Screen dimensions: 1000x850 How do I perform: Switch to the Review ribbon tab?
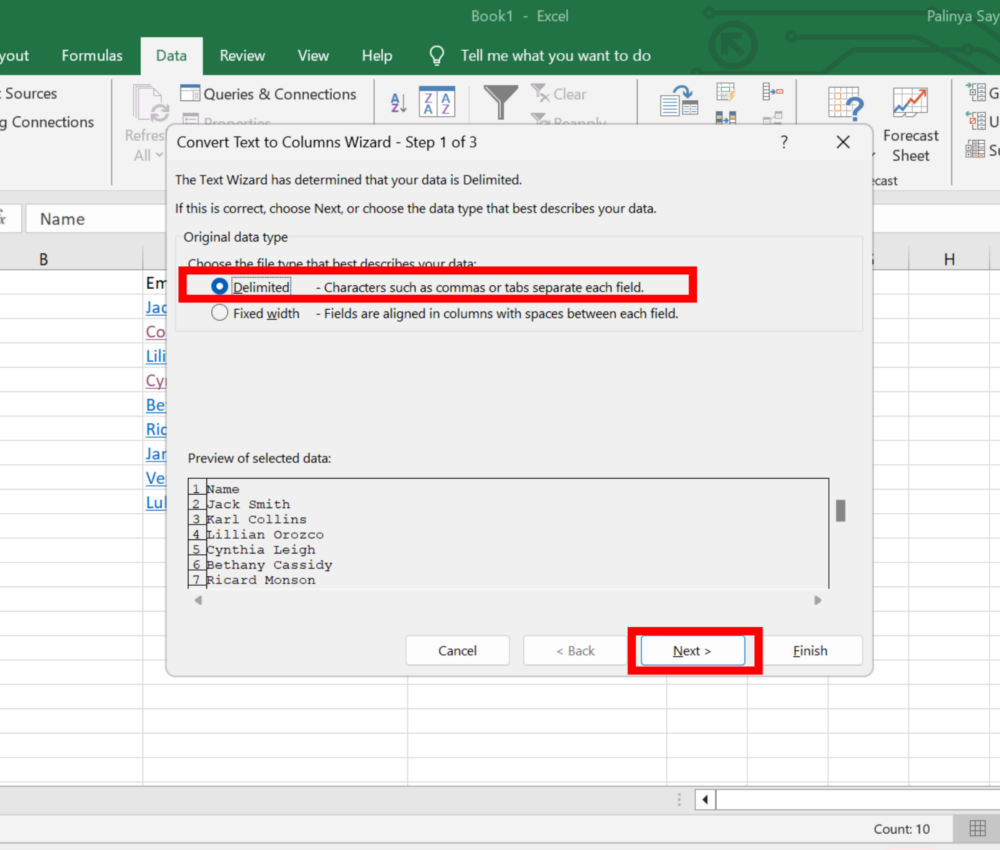point(242,56)
